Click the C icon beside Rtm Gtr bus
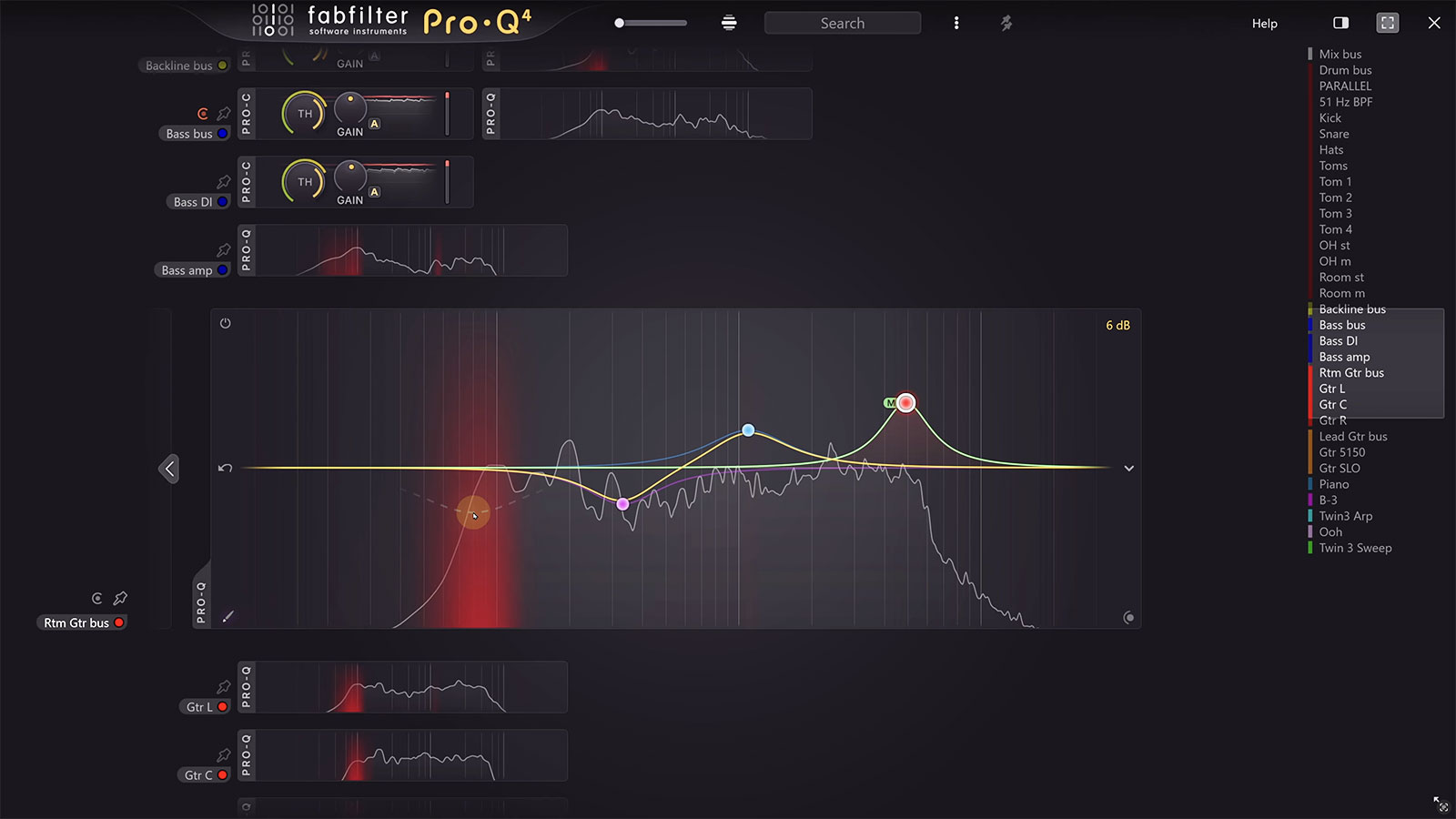This screenshot has height=819, width=1456. pyautogui.click(x=97, y=598)
